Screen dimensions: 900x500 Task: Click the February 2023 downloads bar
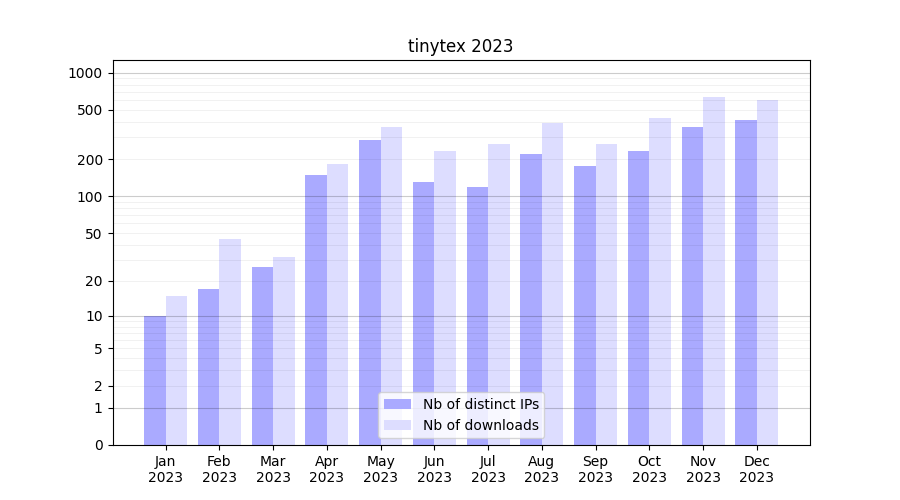click(x=230, y=342)
